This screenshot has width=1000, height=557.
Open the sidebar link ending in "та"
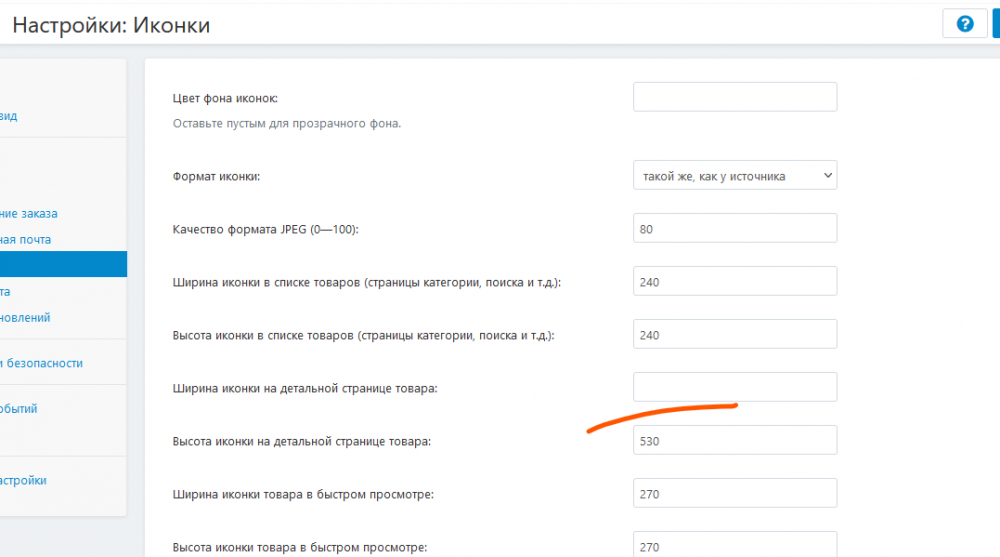click(6, 291)
